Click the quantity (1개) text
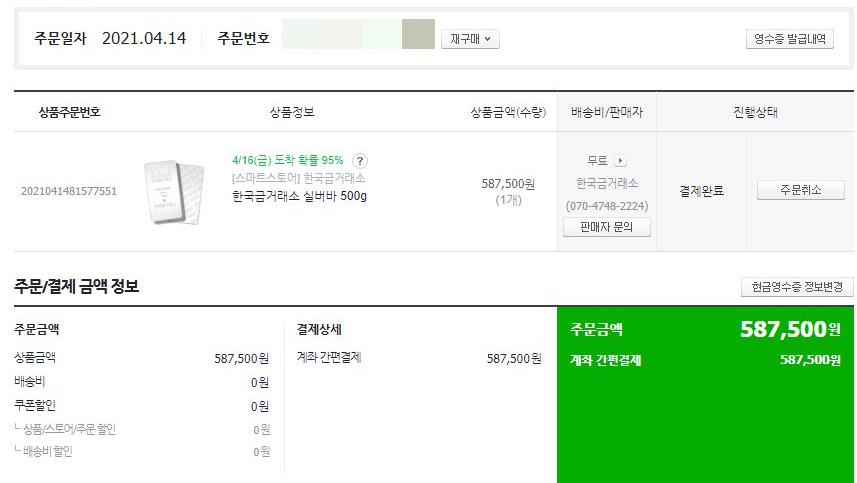 point(508,200)
